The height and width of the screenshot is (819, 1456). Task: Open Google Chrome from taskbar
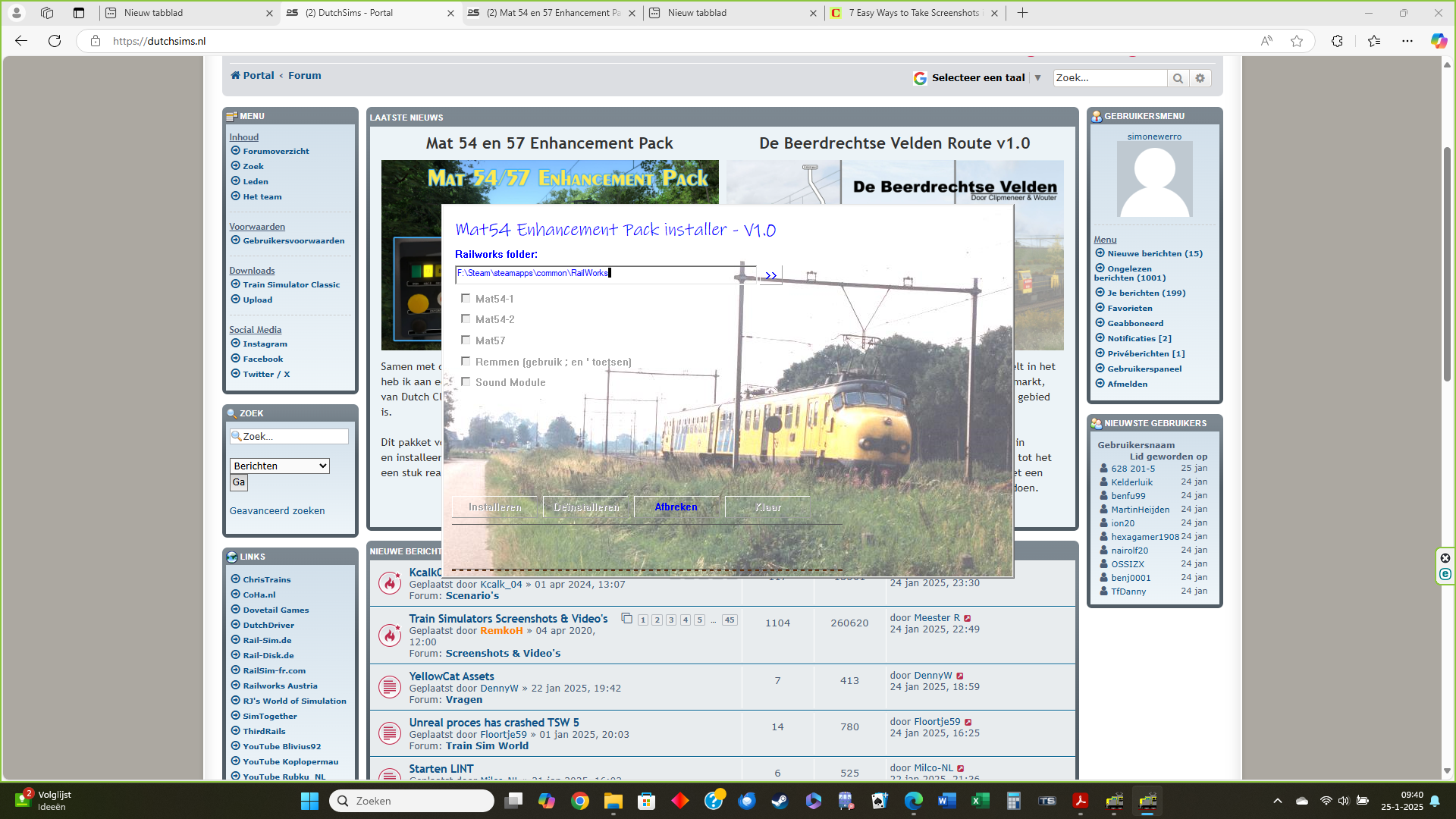tap(580, 801)
